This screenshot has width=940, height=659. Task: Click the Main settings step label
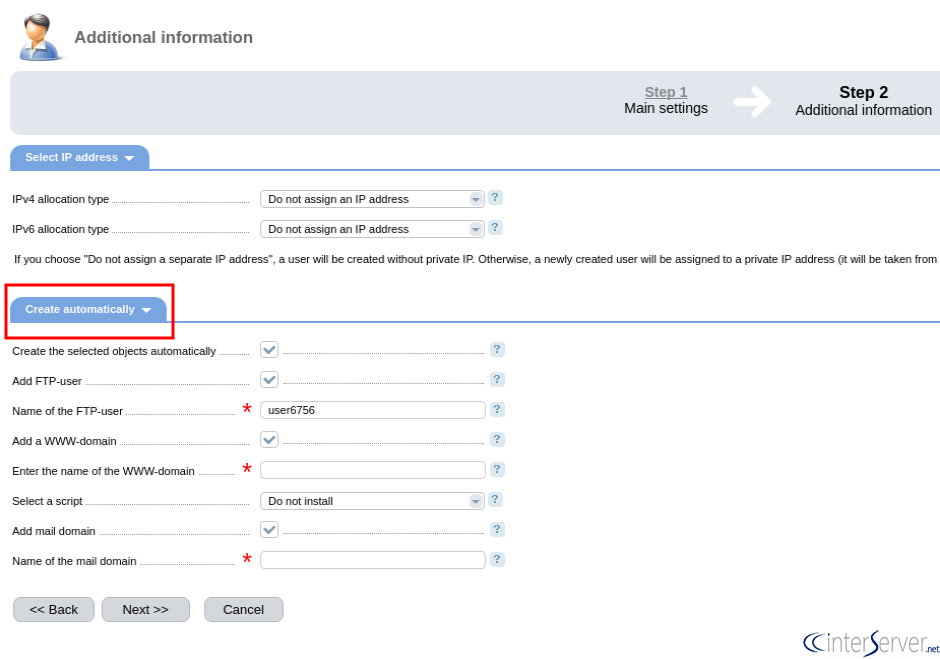(x=665, y=108)
